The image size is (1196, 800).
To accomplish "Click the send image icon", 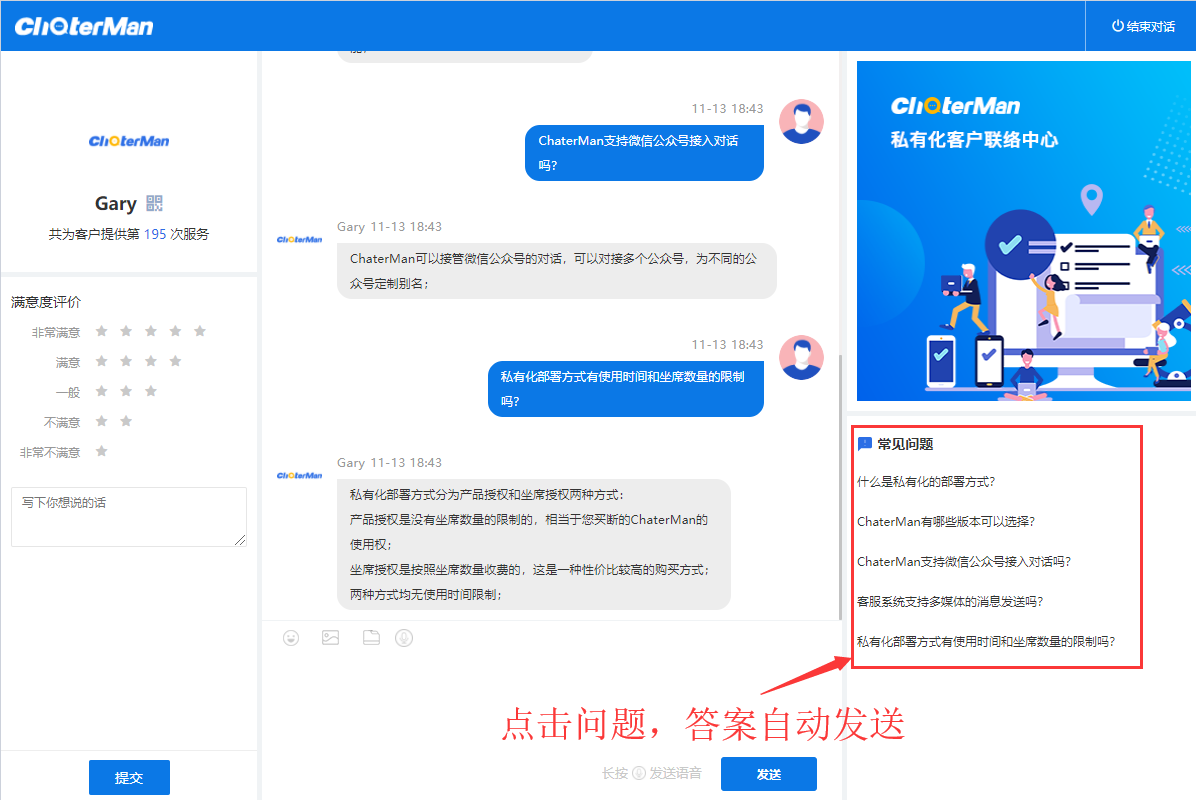I will [x=330, y=638].
